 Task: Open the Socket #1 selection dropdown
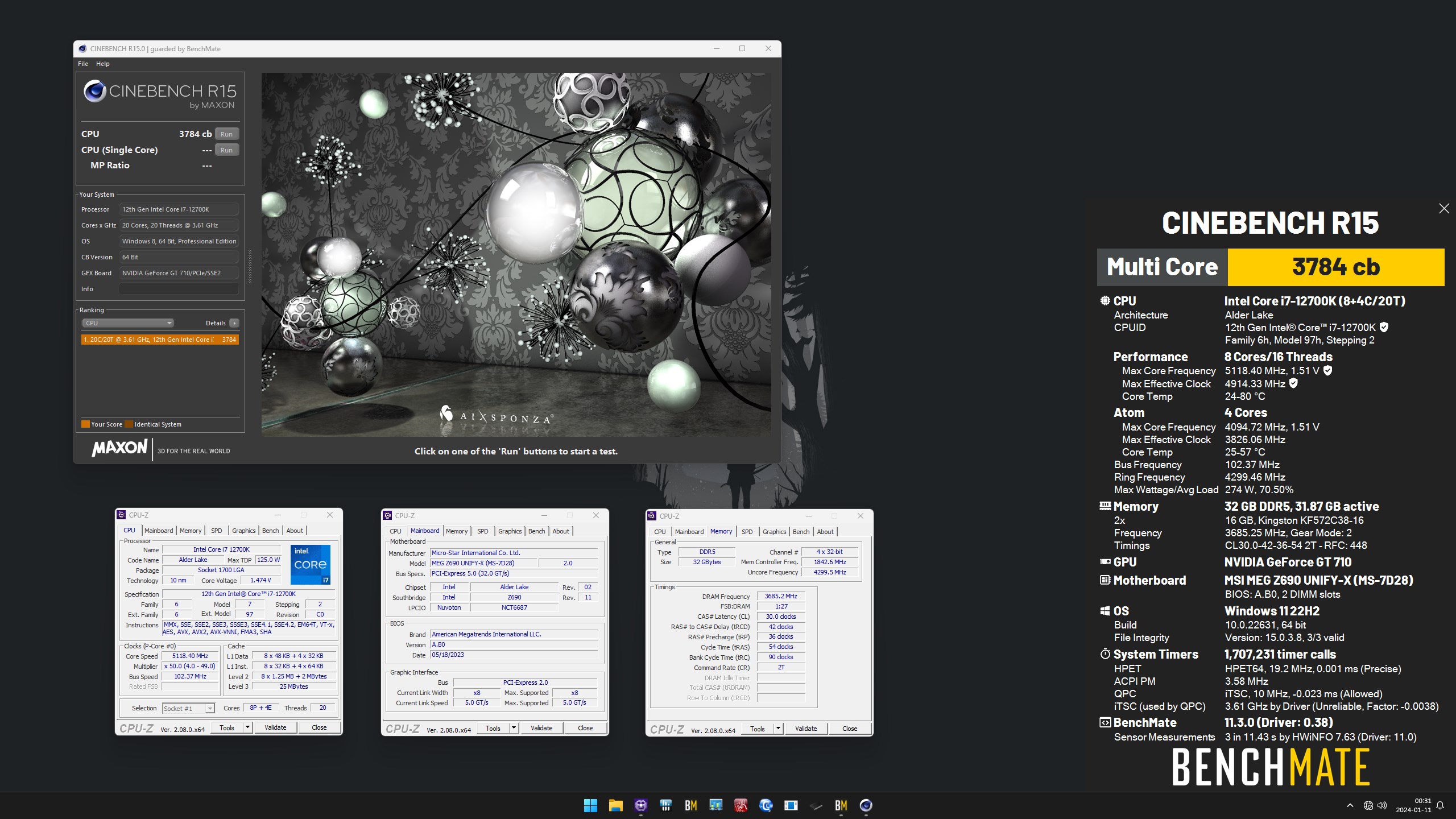pos(188,708)
